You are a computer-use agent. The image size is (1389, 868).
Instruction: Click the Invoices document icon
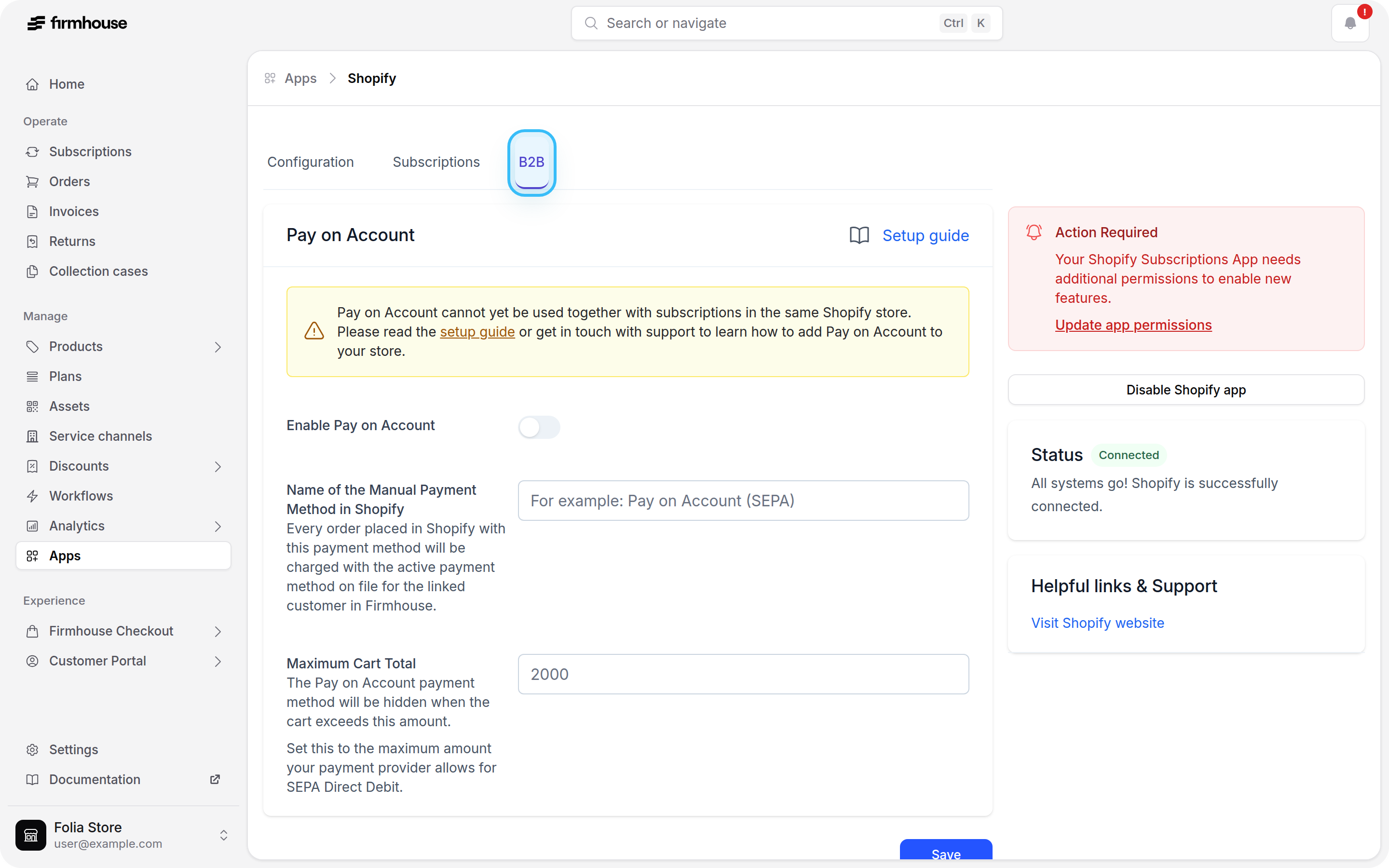coord(33,211)
